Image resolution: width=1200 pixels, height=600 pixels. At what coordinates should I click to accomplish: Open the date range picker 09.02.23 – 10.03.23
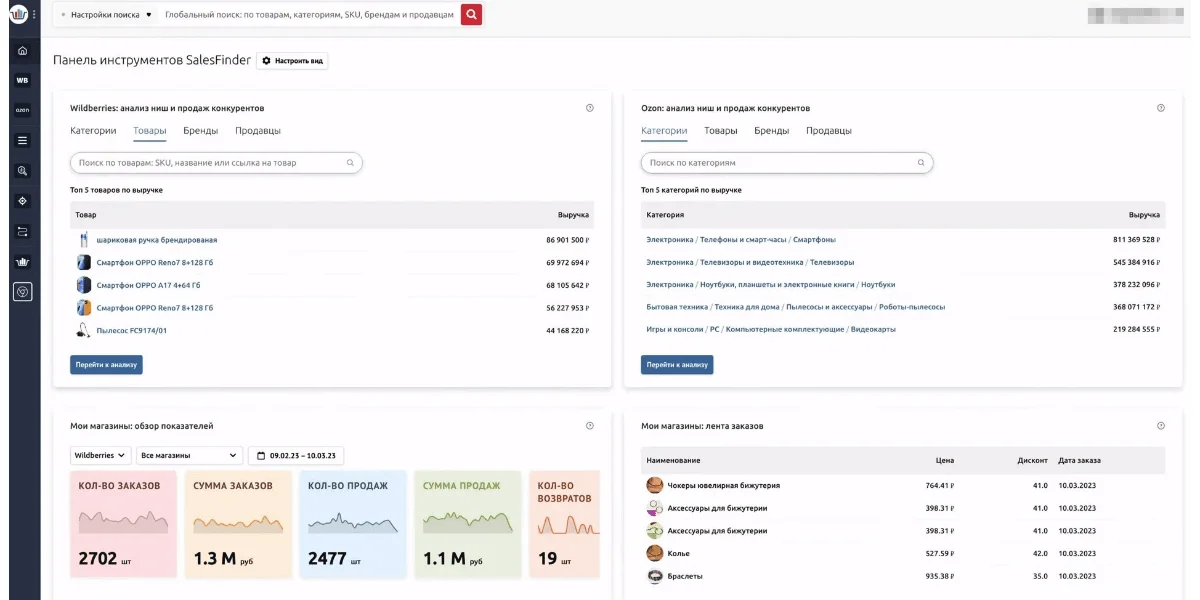pos(296,455)
